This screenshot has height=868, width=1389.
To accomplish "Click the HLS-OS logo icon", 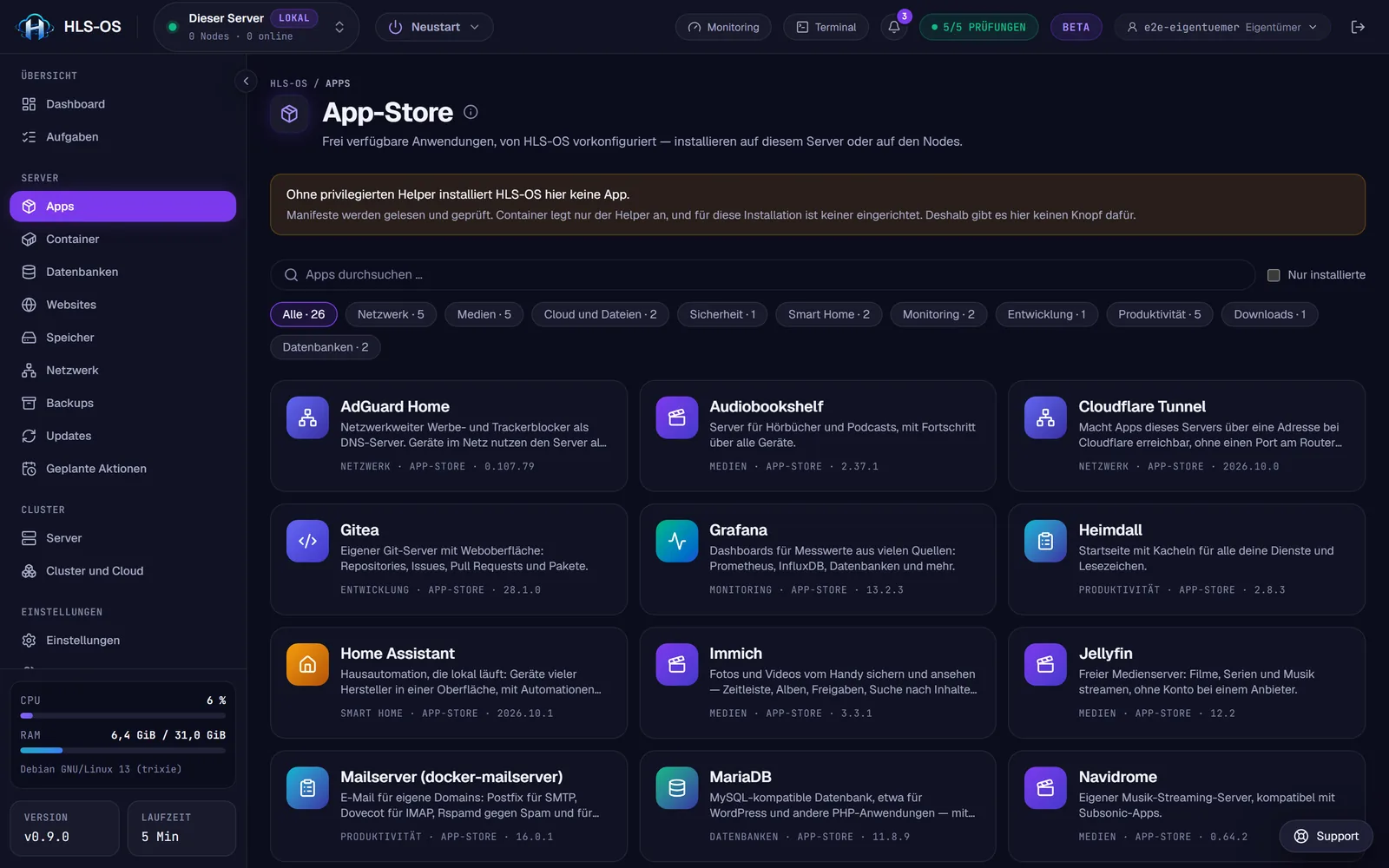I will pyautogui.click(x=35, y=27).
